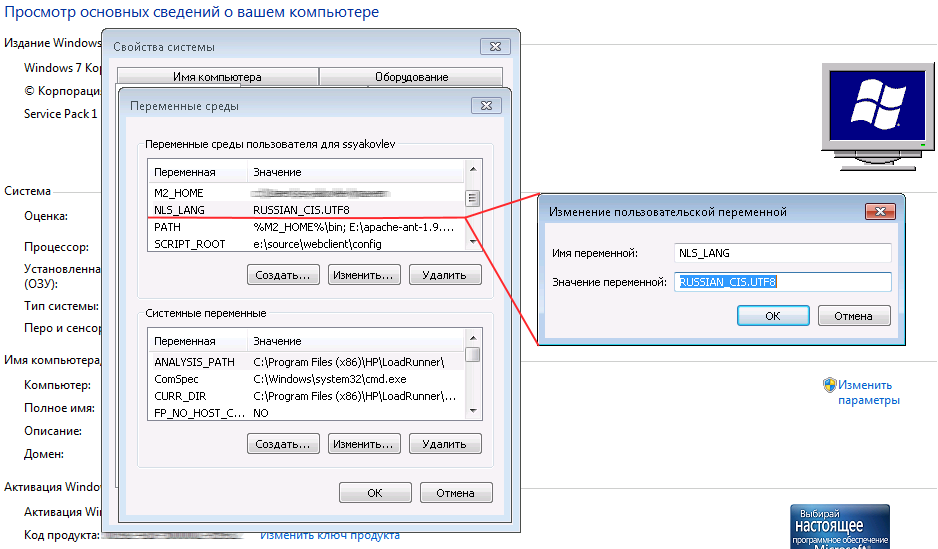Click Изменить under user variables
Image resolution: width=938 pixels, height=549 pixels.
tap(364, 275)
